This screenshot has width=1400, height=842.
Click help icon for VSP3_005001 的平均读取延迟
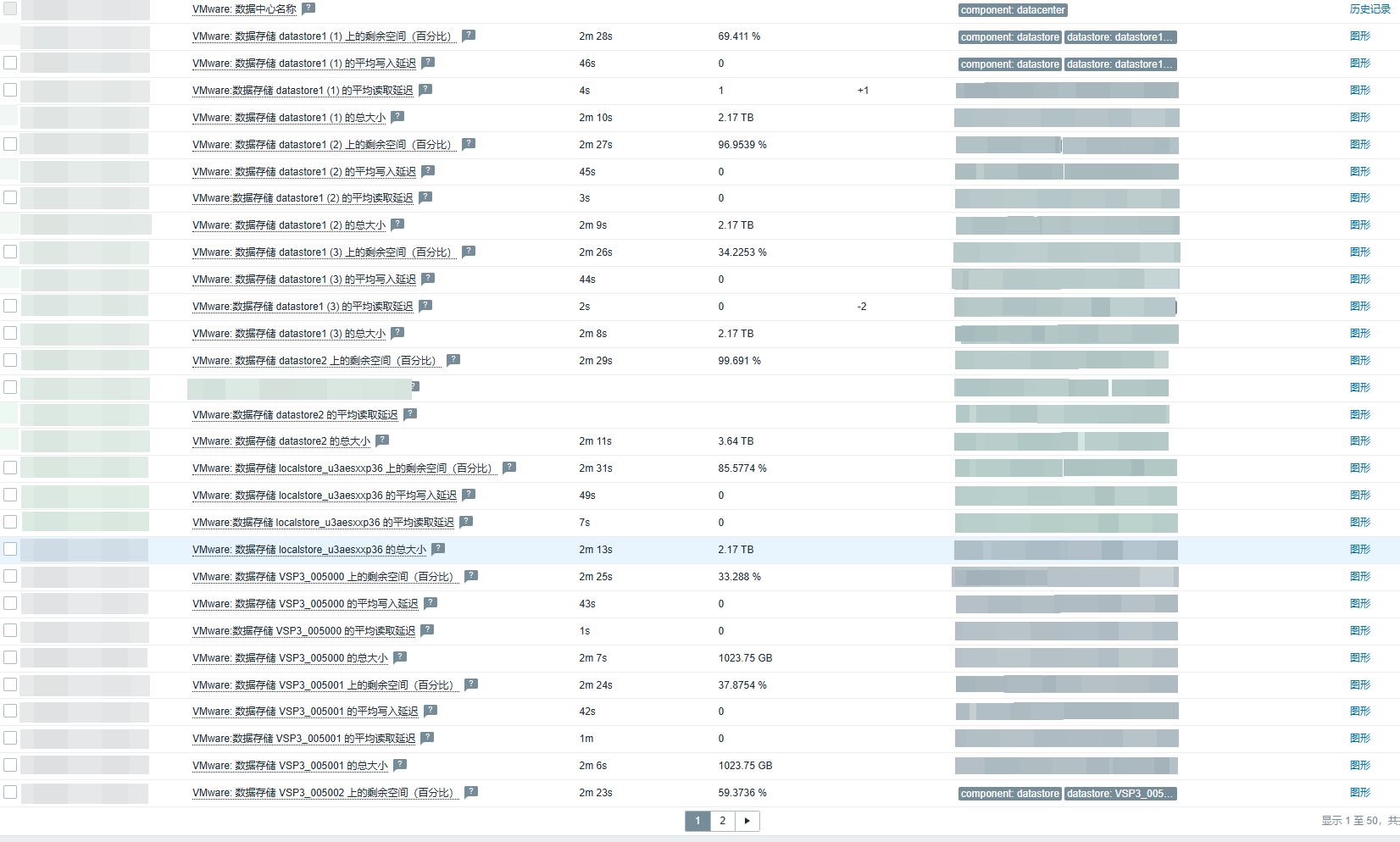pyautogui.click(x=427, y=738)
